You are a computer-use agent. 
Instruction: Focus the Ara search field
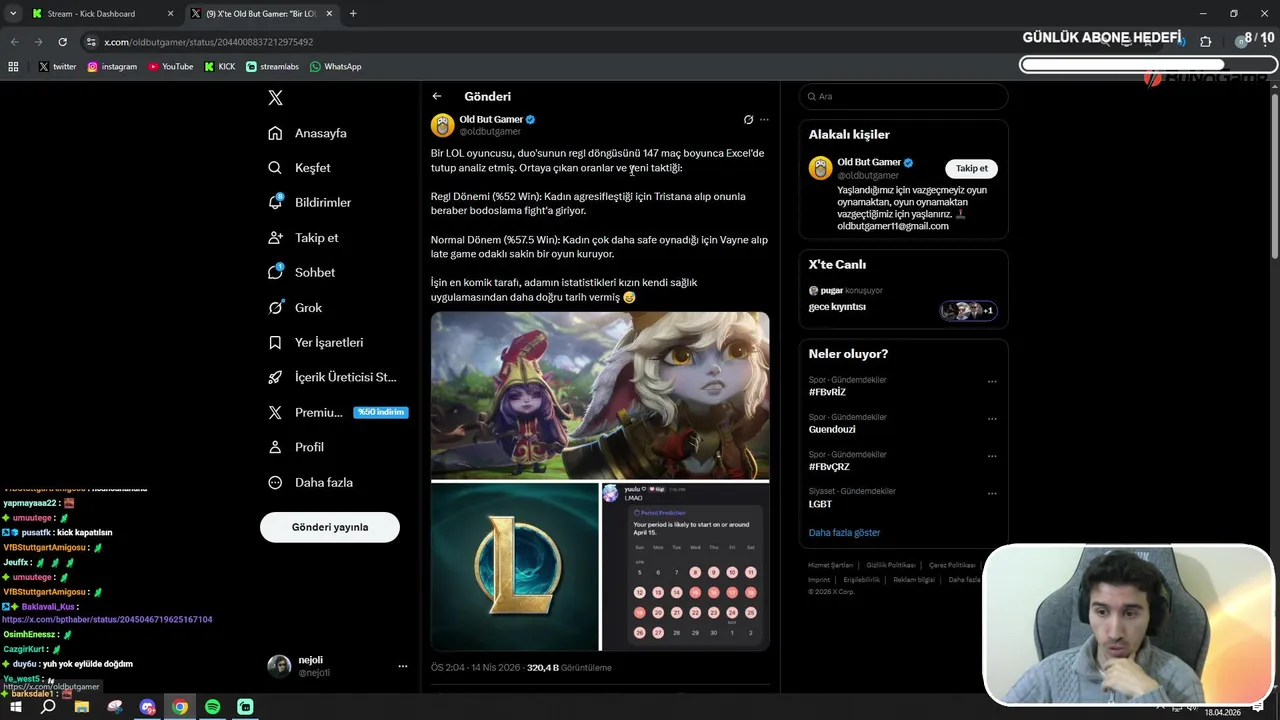[903, 96]
